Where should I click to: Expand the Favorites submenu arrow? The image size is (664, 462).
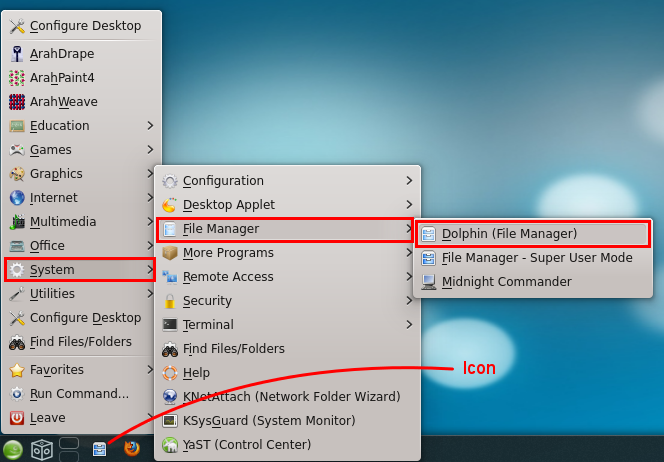point(150,370)
